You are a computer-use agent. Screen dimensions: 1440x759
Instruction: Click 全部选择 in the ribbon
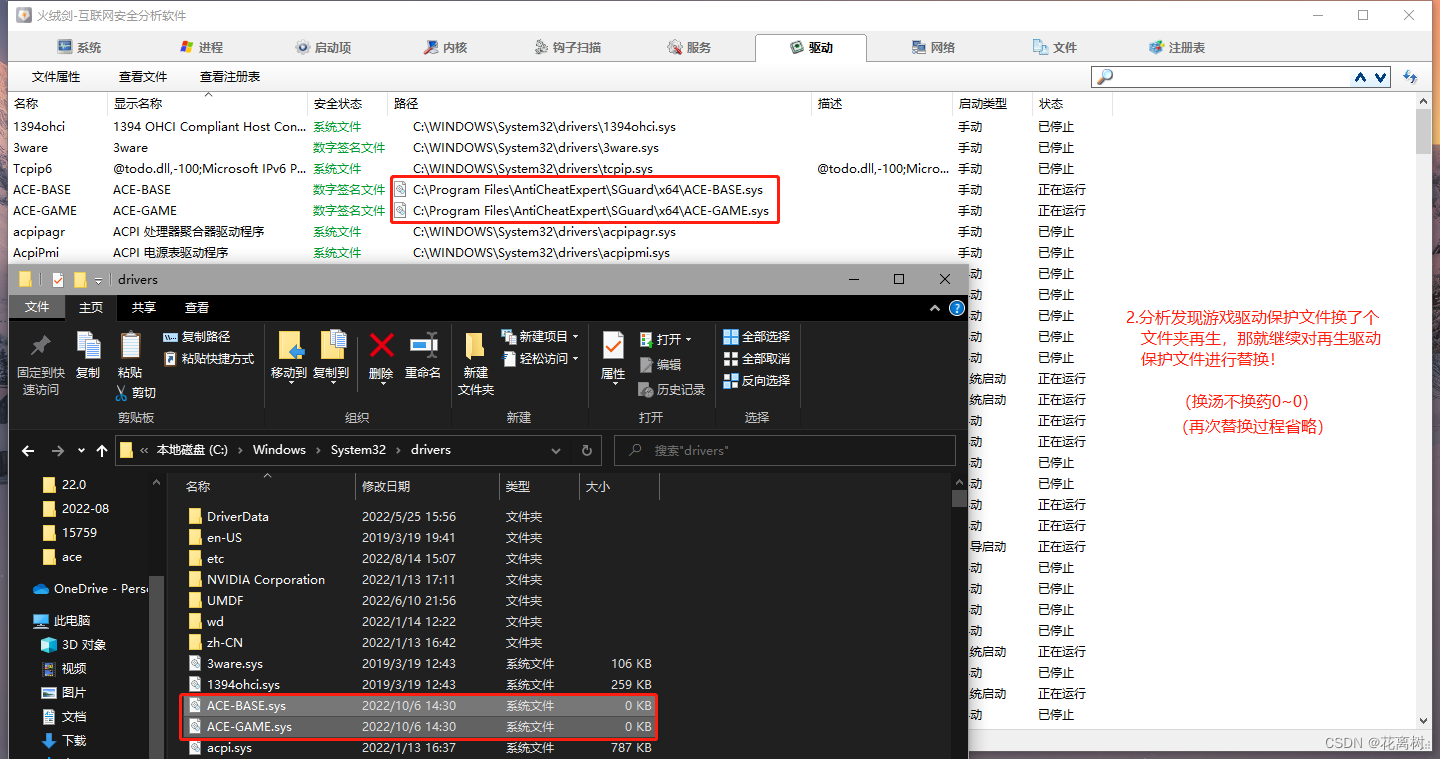pyautogui.click(x=757, y=336)
